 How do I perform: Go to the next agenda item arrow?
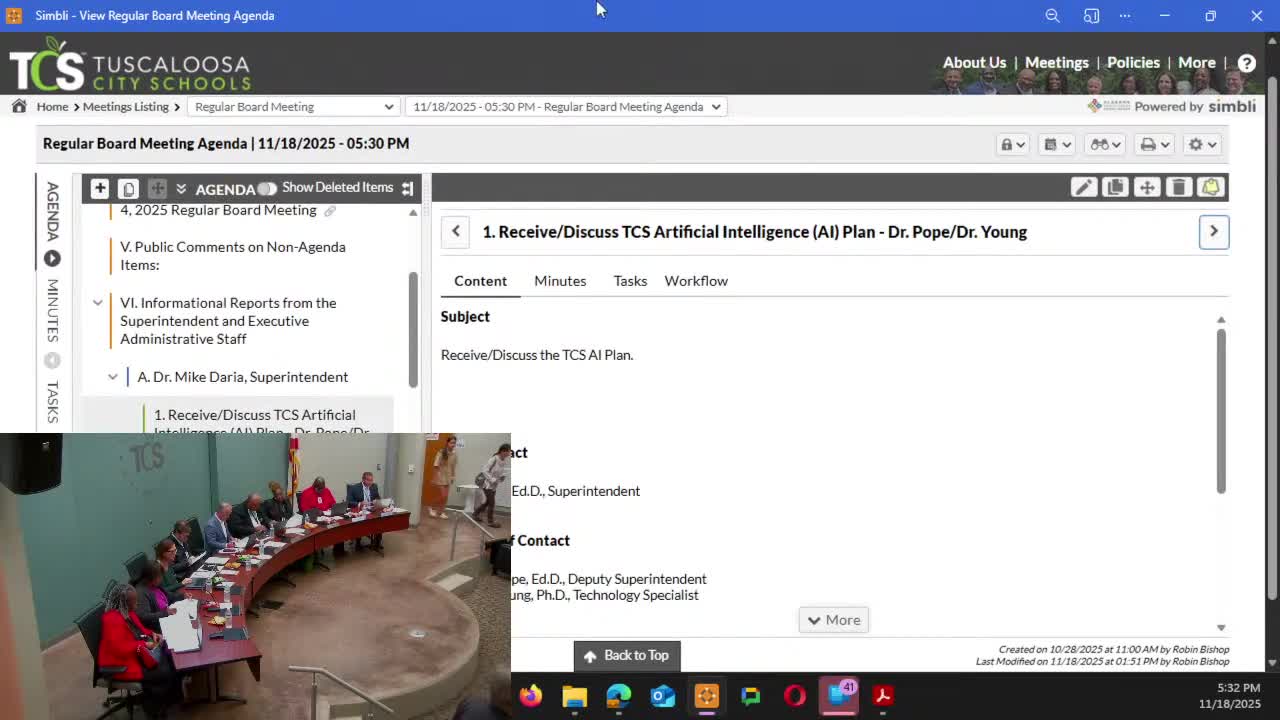[1213, 231]
